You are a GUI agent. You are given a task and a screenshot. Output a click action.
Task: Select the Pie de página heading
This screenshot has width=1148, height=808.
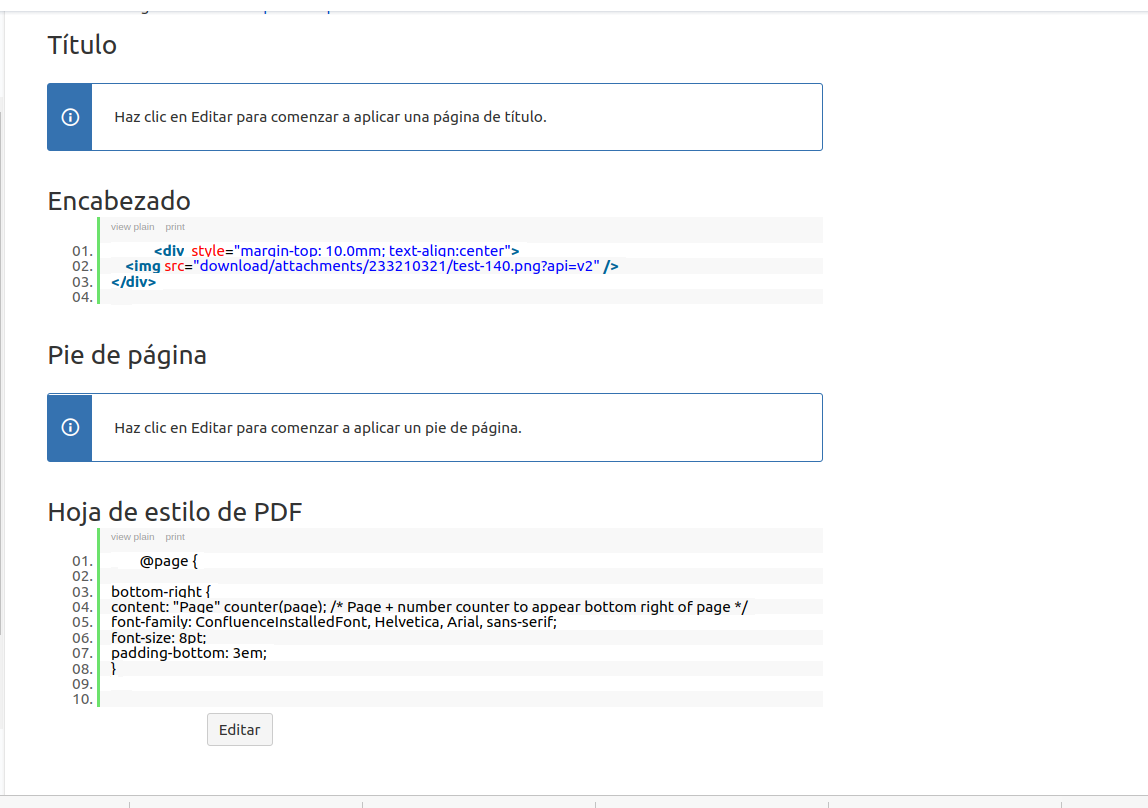(x=127, y=356)
